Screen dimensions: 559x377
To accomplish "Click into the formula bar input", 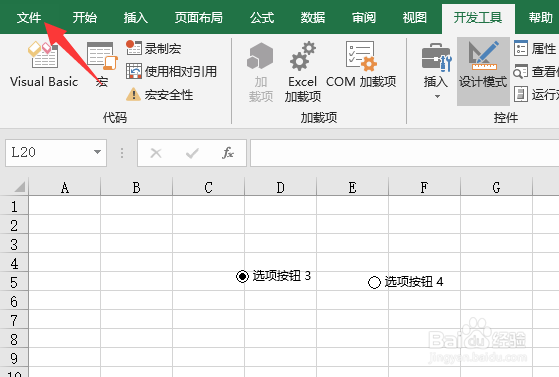I will coord(405,153).
